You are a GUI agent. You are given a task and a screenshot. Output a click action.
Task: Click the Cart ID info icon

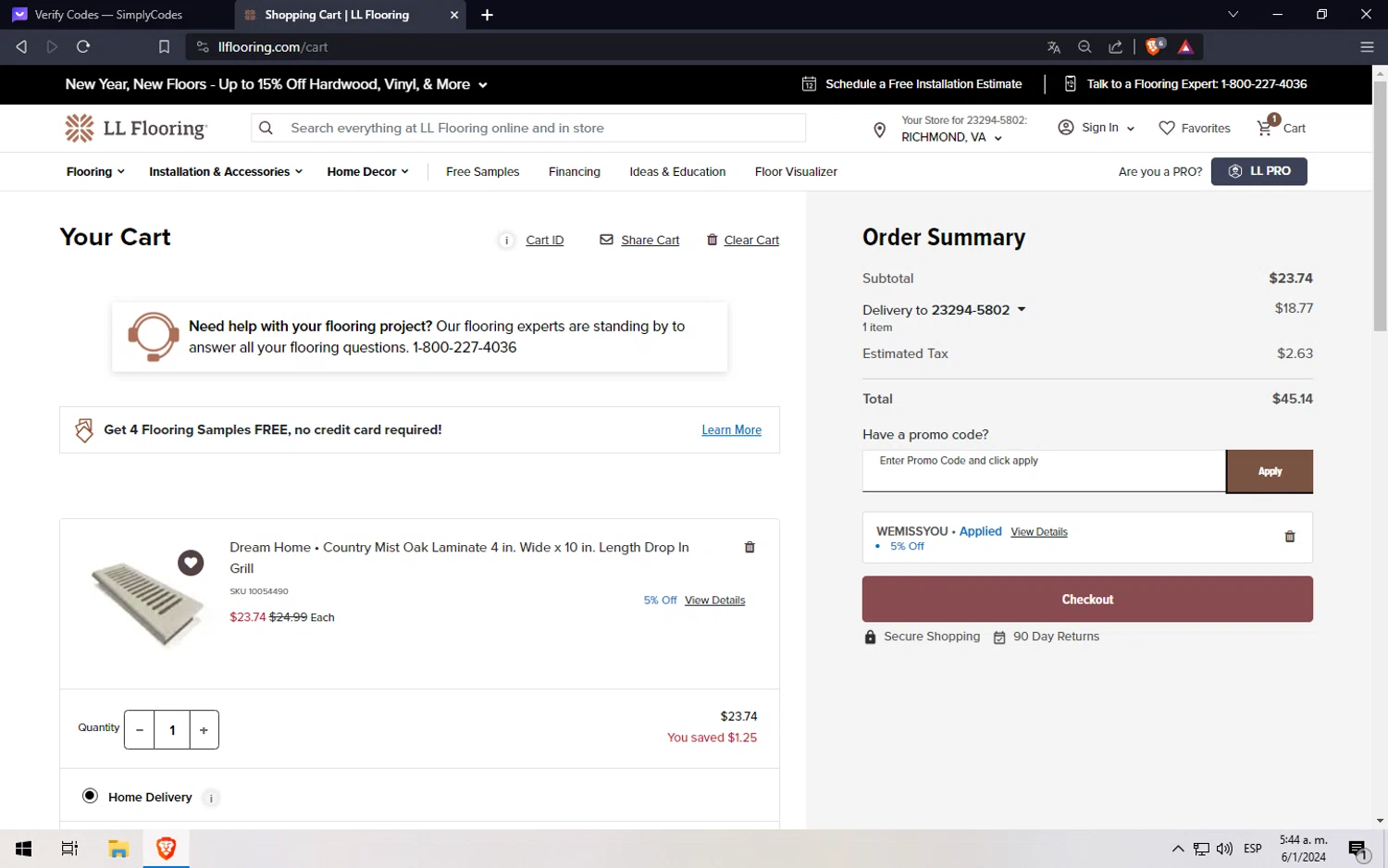point(506,241)
